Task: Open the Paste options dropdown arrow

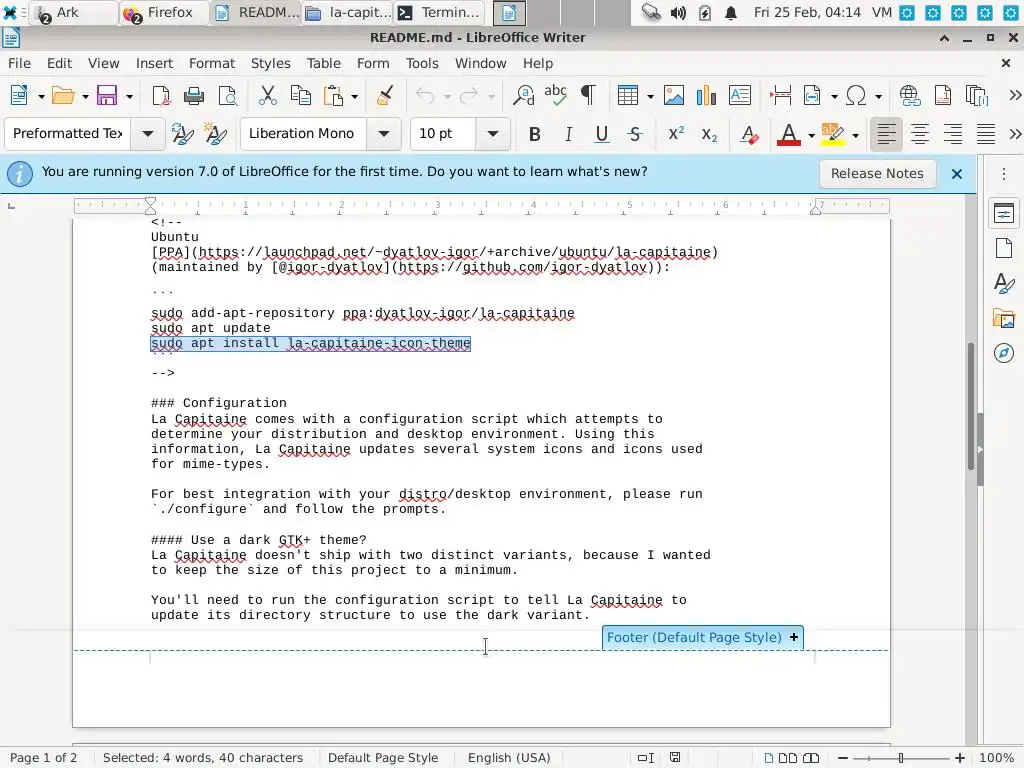Action: tap(355, 97)
